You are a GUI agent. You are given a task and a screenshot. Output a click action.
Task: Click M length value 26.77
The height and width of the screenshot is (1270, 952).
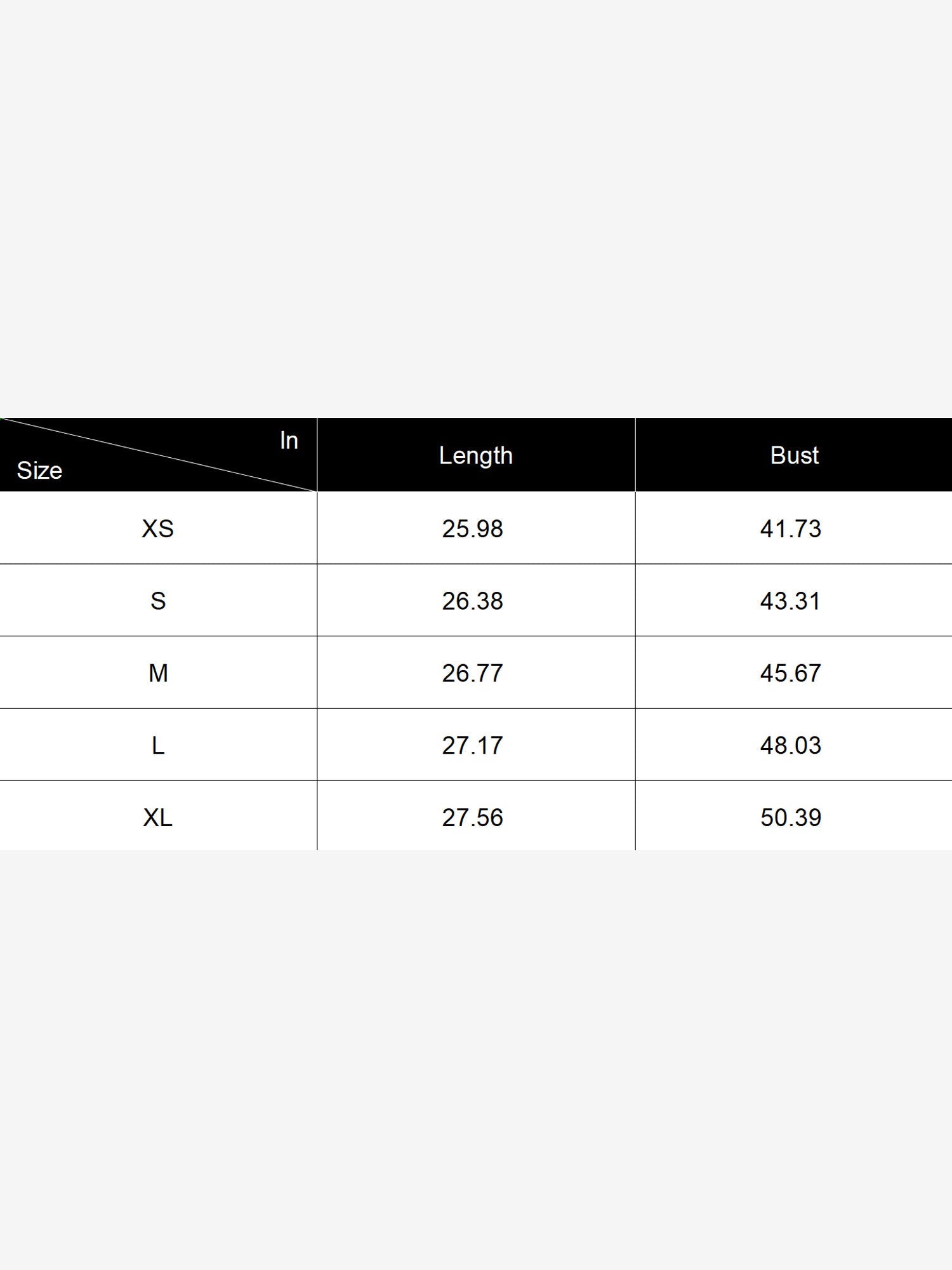(472, 673)
